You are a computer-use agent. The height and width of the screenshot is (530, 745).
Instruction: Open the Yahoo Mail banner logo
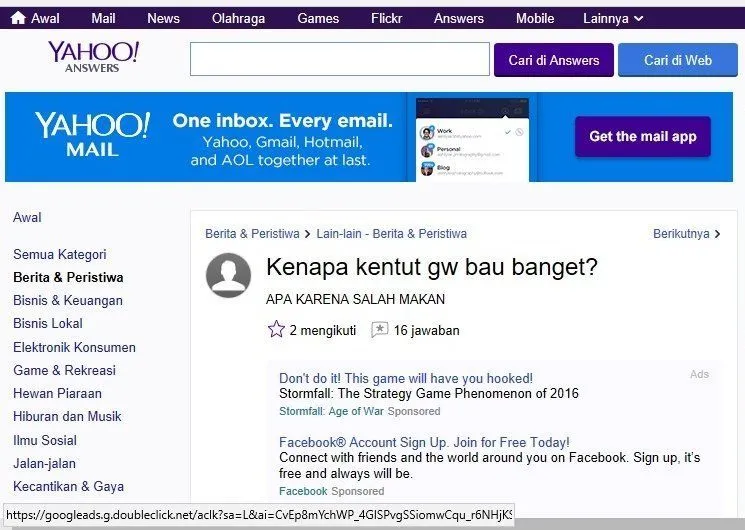point(92,135)
